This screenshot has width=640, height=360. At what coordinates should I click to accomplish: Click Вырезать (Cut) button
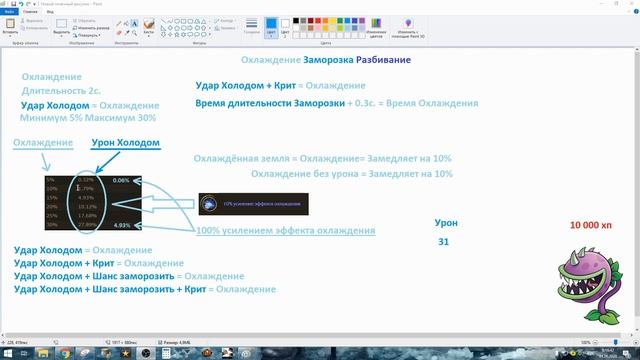pos(32,20)
